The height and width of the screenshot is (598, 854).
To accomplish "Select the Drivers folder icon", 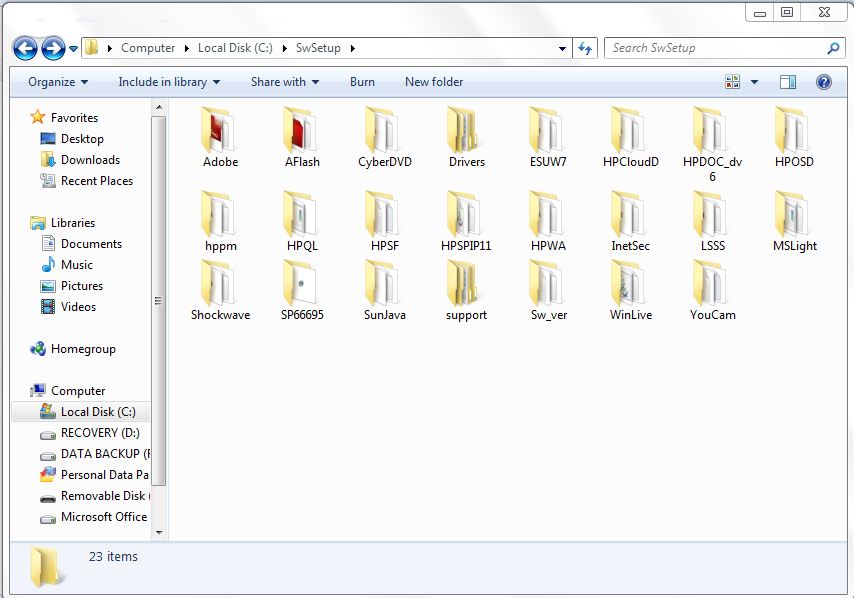I will tap(466, 130).
